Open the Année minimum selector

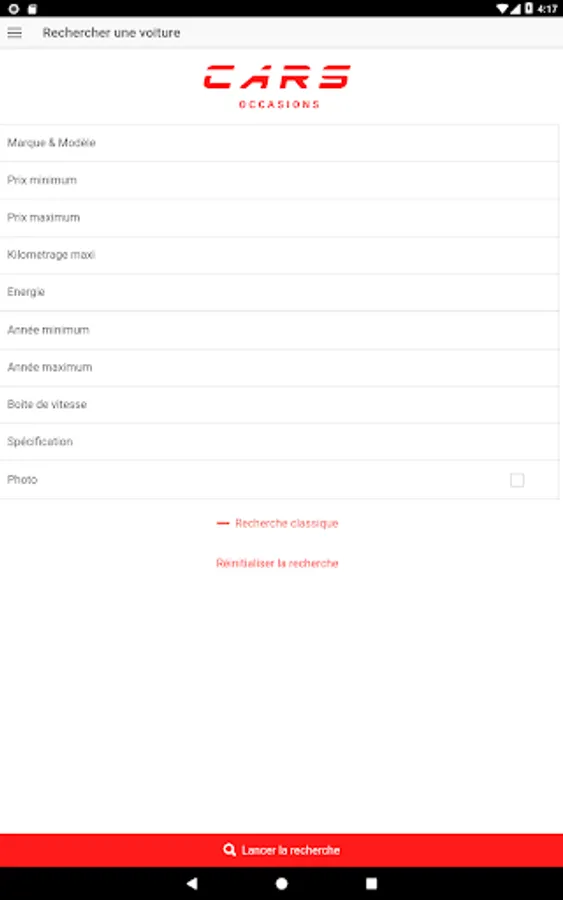pos(279,330)
